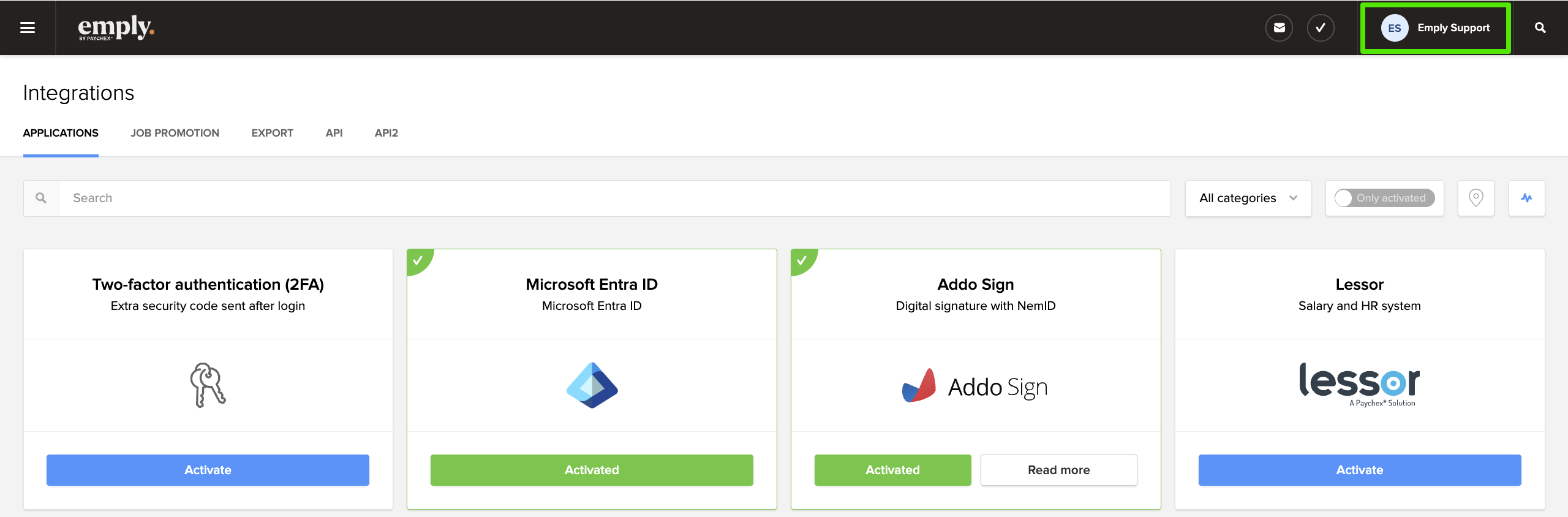Click the location pin filter icon
The width and height of the screenshot is (1568, 517).
(x=1476, y=198)
